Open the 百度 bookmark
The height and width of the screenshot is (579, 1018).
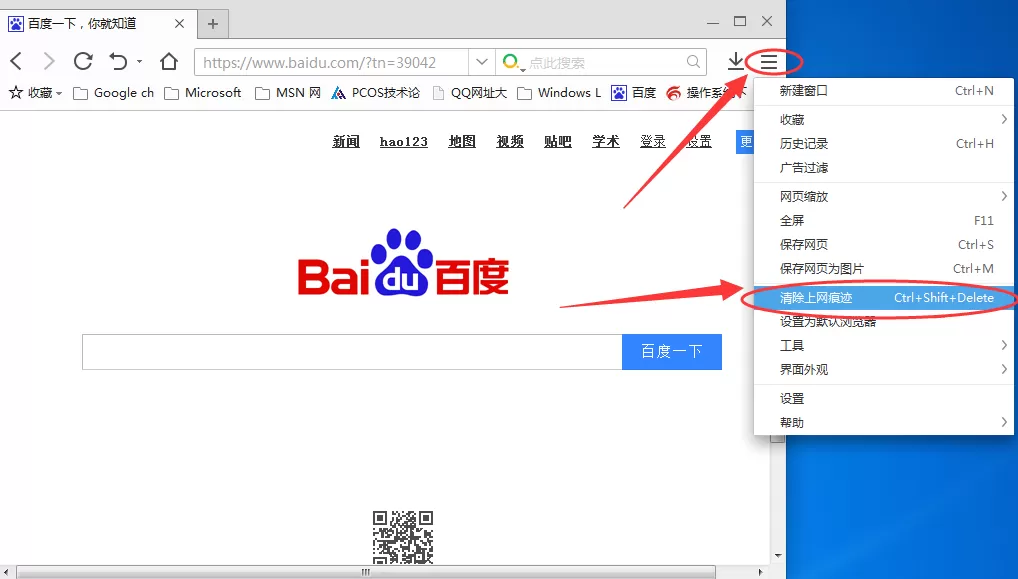[634, 93]
